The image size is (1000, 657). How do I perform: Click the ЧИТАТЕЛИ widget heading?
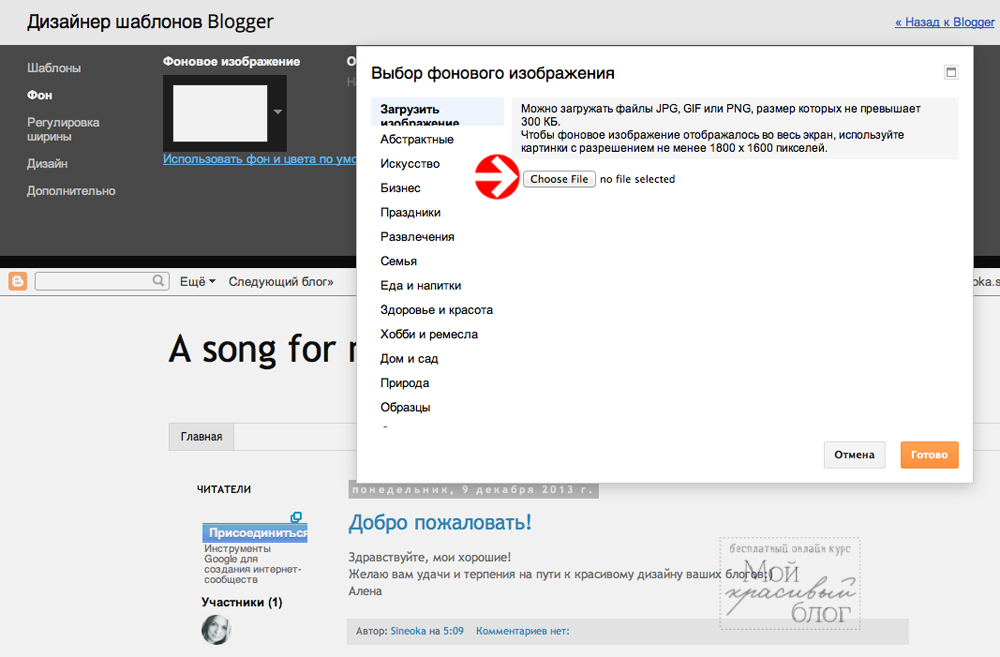[x=224, y=489]
